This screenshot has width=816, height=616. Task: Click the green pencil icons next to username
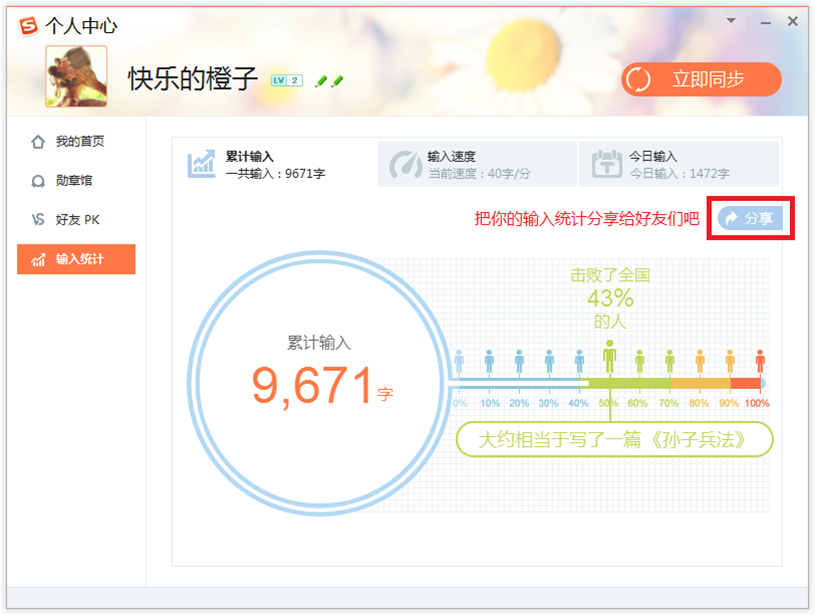[x=329, y=81]
